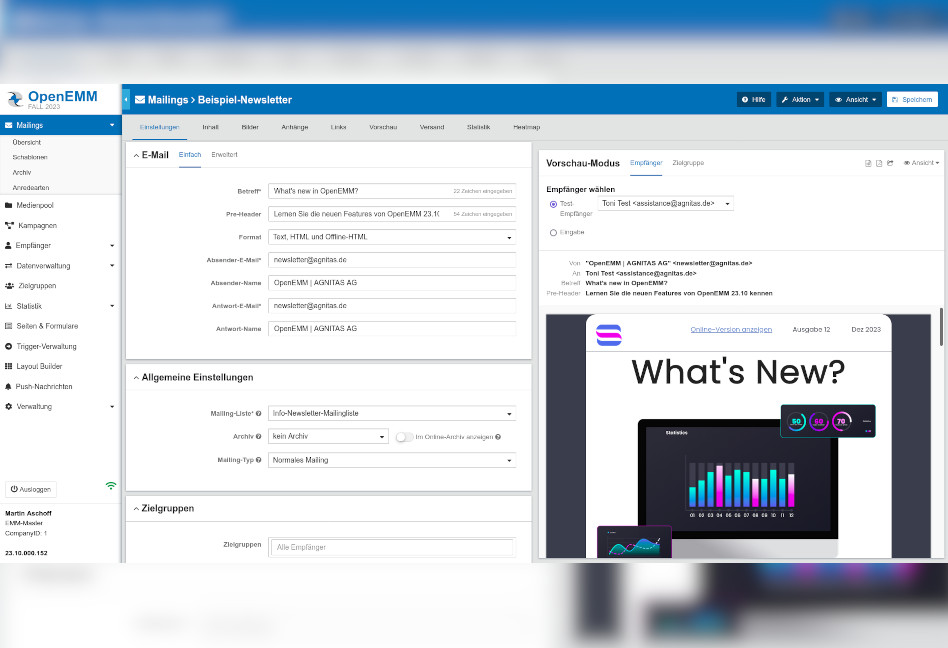Open the Format dropdown

pos(392,237)
